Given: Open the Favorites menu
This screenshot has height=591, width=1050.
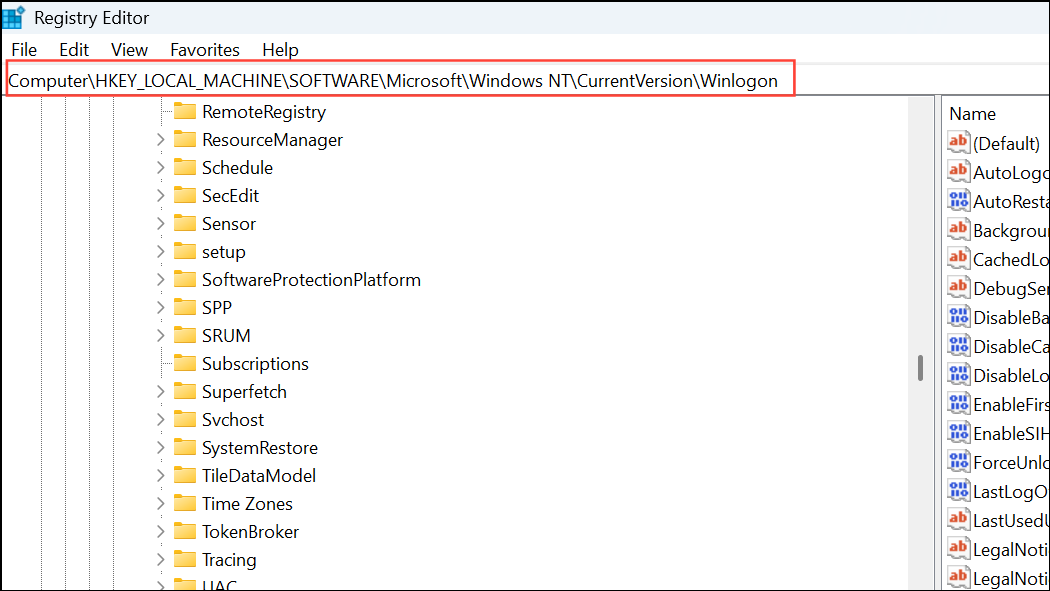Looking at the screenshot, I should tap(204, 49).
